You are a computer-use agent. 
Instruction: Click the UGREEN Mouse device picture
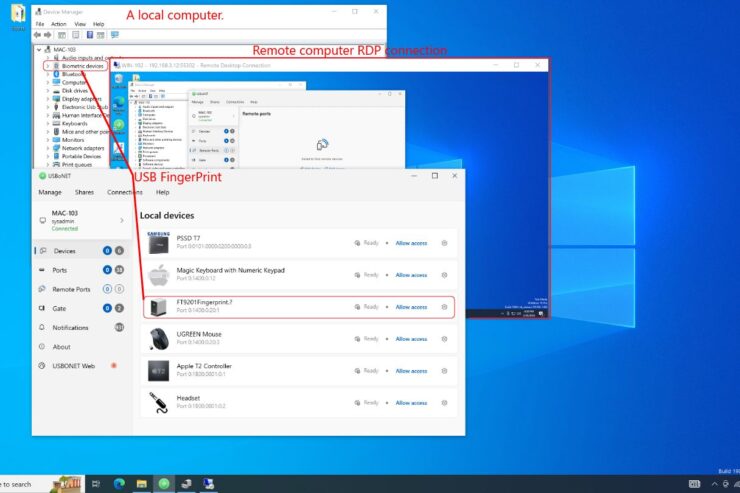(x=159, y=339)
